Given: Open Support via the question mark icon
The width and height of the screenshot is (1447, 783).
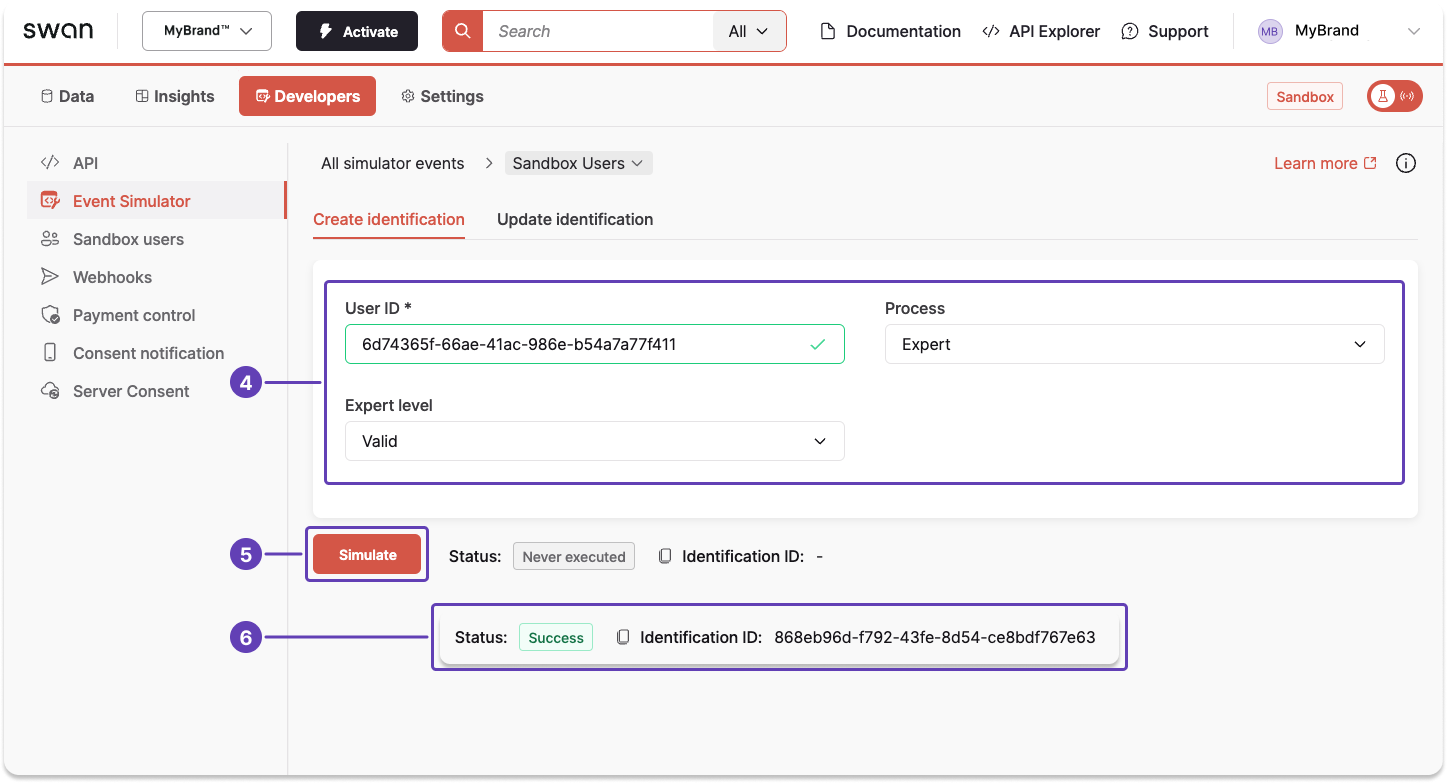Looking at the screenshot, I should (1131, 31).
